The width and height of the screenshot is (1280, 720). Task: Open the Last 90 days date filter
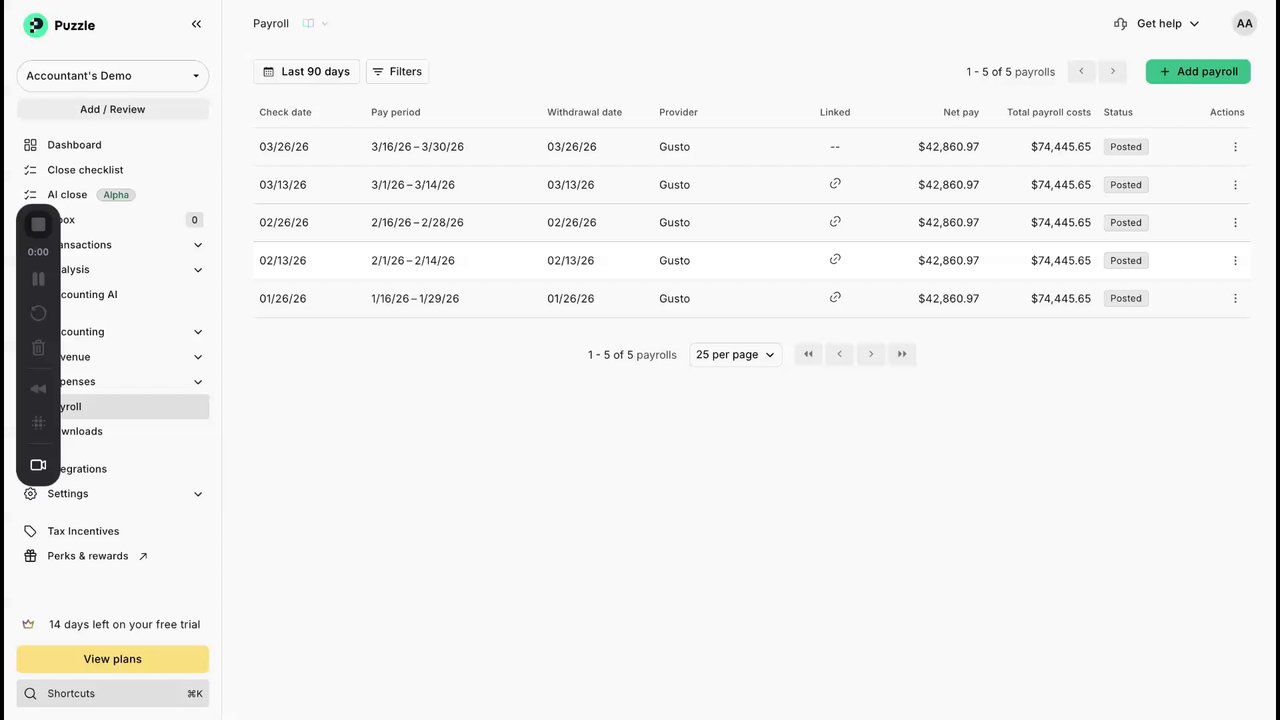[306, 72]
